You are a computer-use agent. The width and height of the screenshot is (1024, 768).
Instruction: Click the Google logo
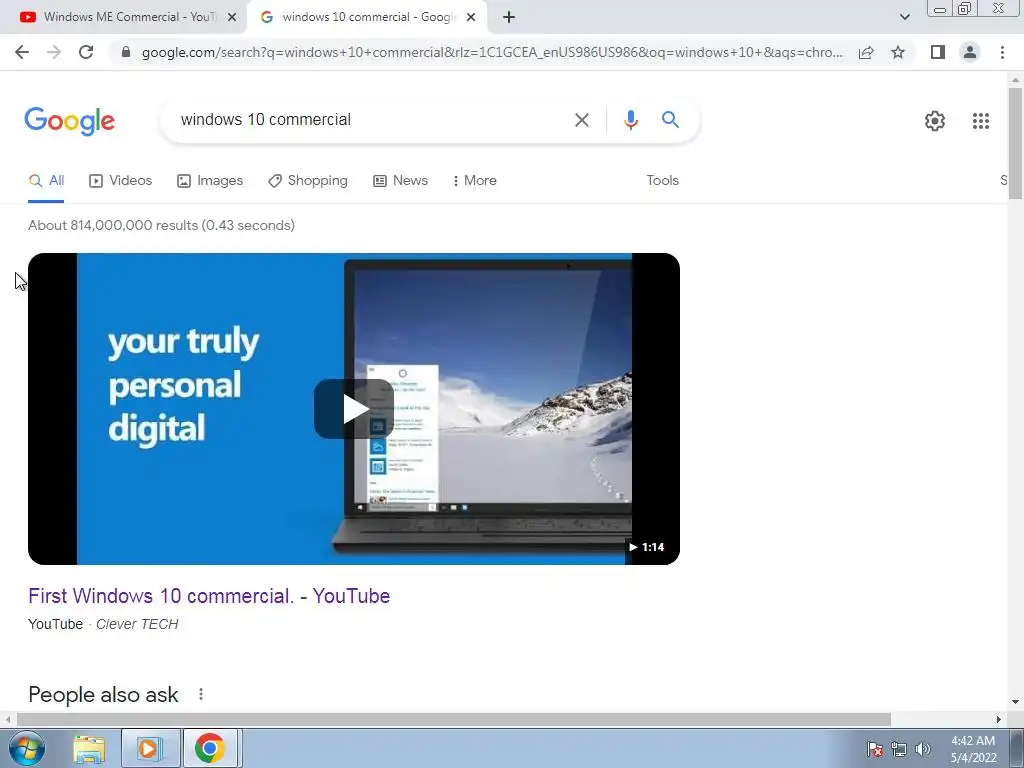click(x=69, y=121)
